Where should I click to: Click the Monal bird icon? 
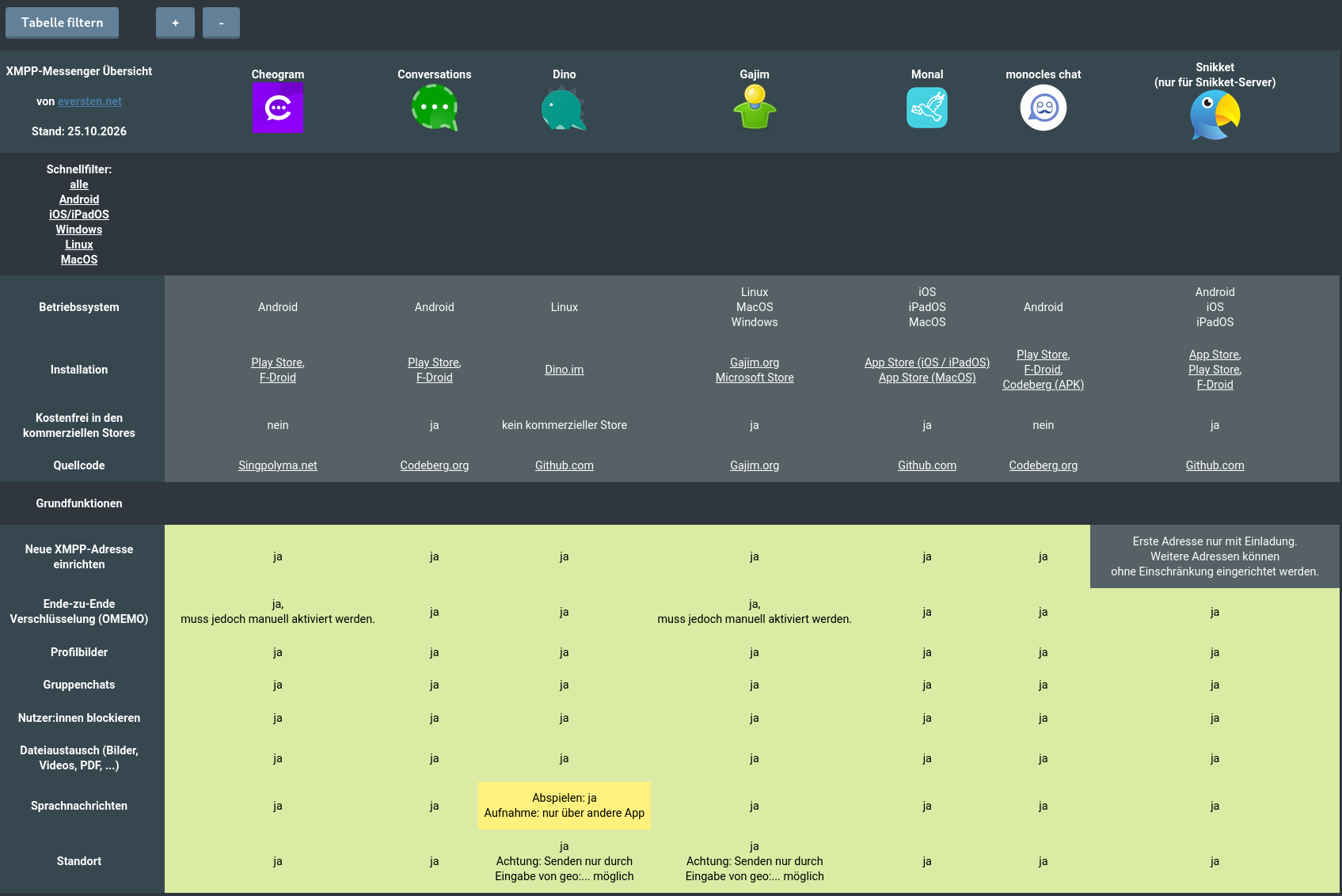[x=927, y=108]
